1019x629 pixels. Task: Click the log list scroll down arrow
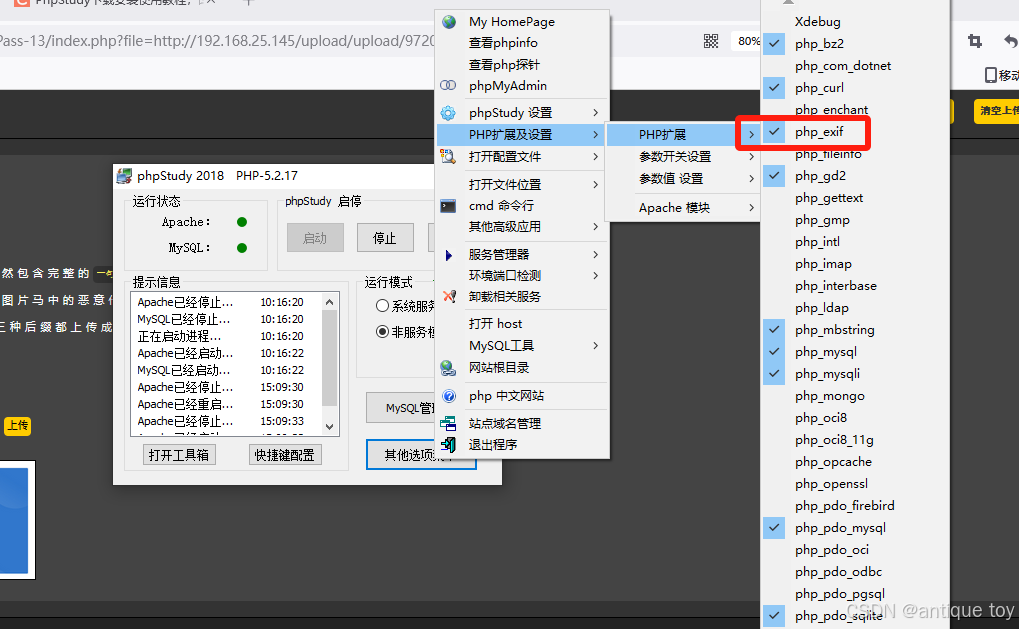329,427
